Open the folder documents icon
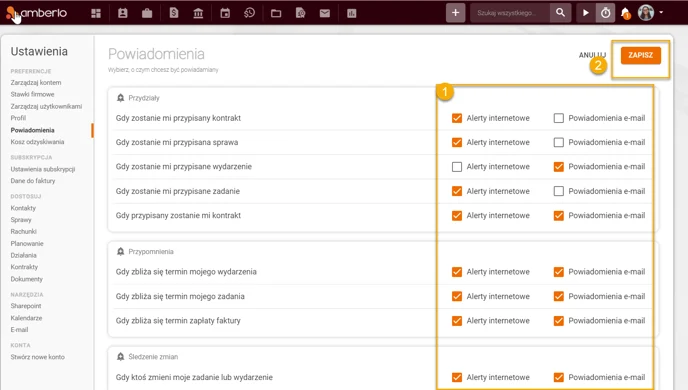The width and height of the screenshot is (688, 390). (276, 13)
